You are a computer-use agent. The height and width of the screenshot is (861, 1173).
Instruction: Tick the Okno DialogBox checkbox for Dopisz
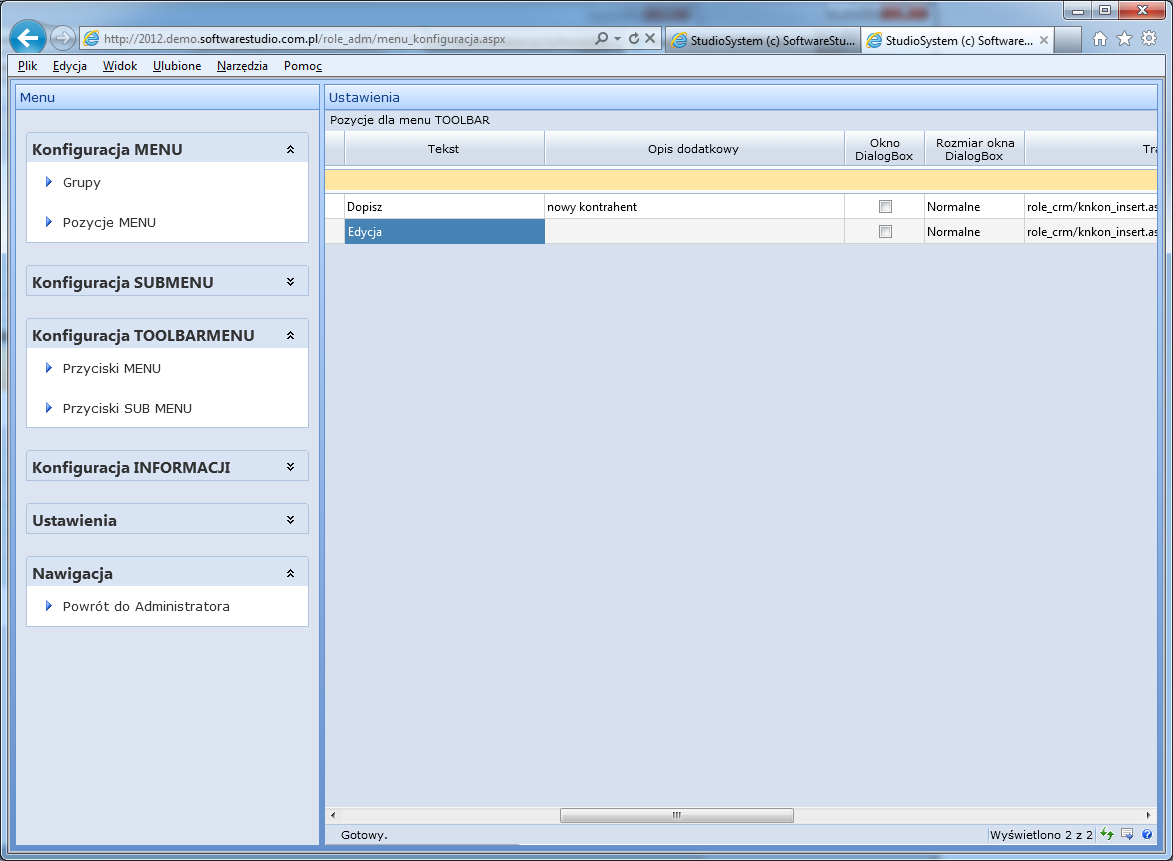click(885, 207)
